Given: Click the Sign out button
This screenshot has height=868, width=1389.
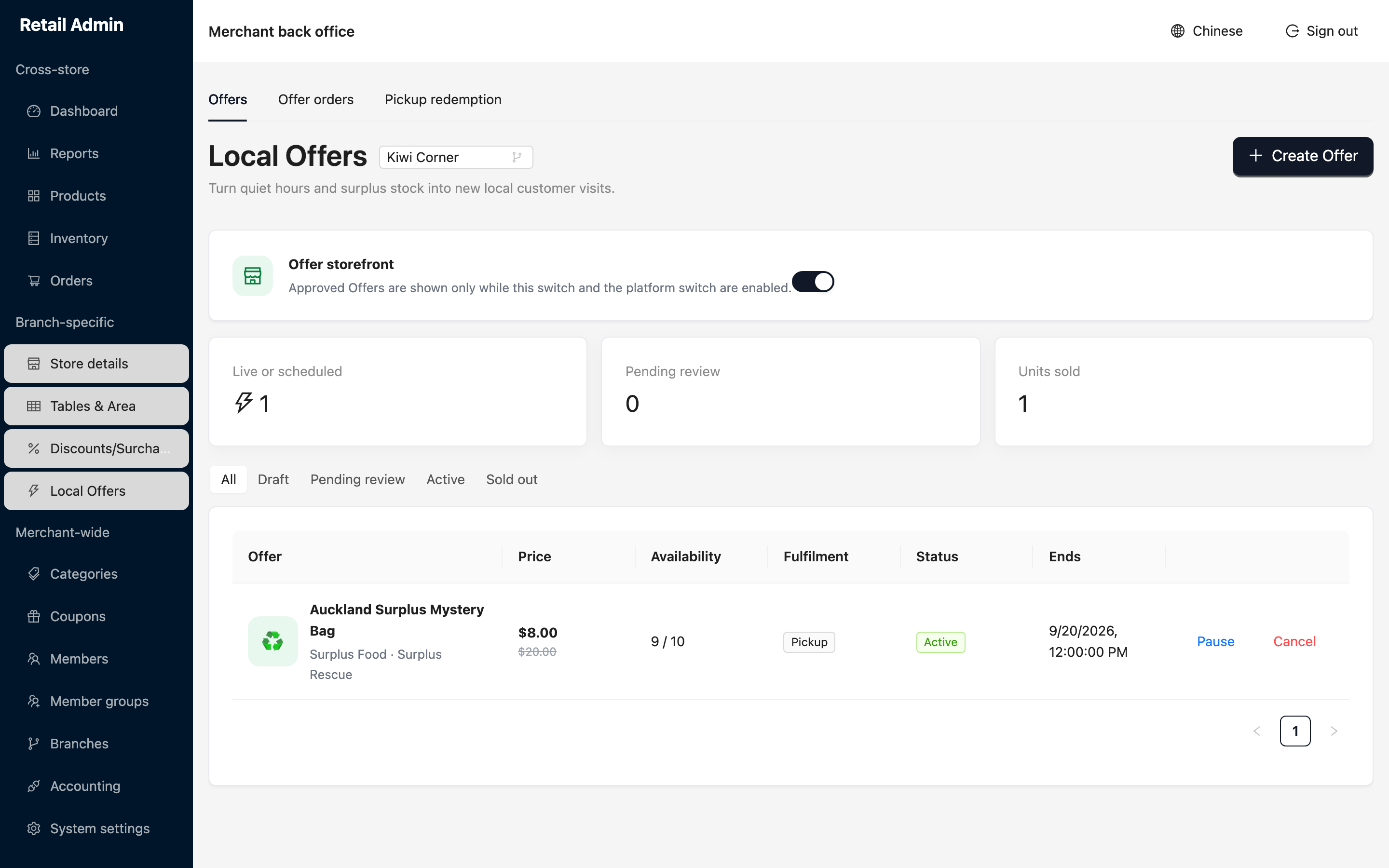Looking at the screenshot, I should coord(1321,31).
